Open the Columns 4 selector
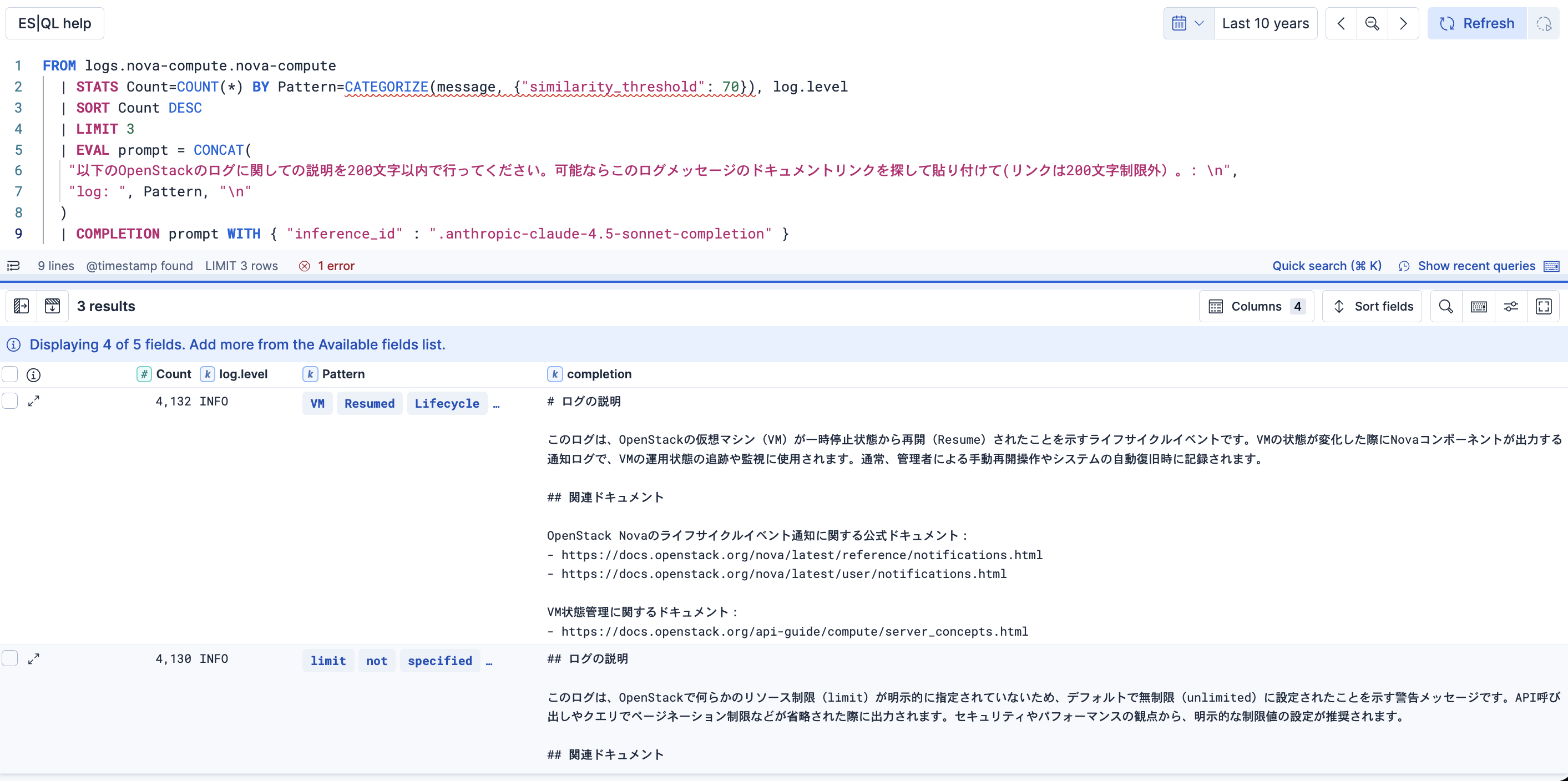 pyautogui.click(x=1256, y=306)
